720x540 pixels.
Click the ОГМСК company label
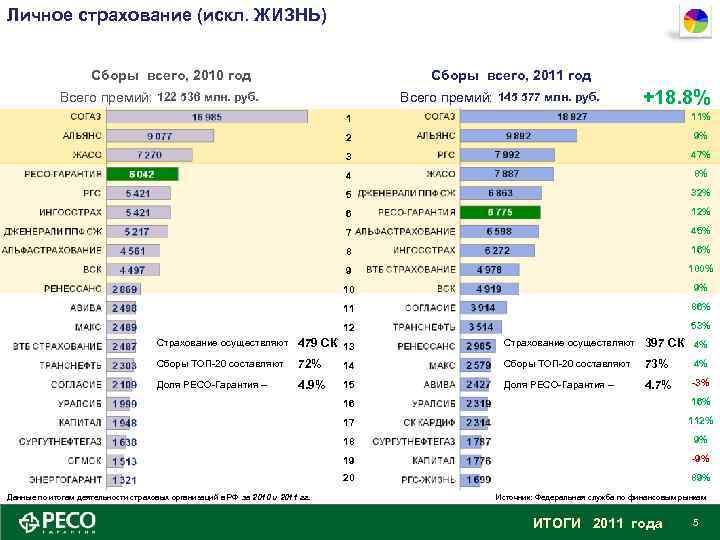point(84,461)
